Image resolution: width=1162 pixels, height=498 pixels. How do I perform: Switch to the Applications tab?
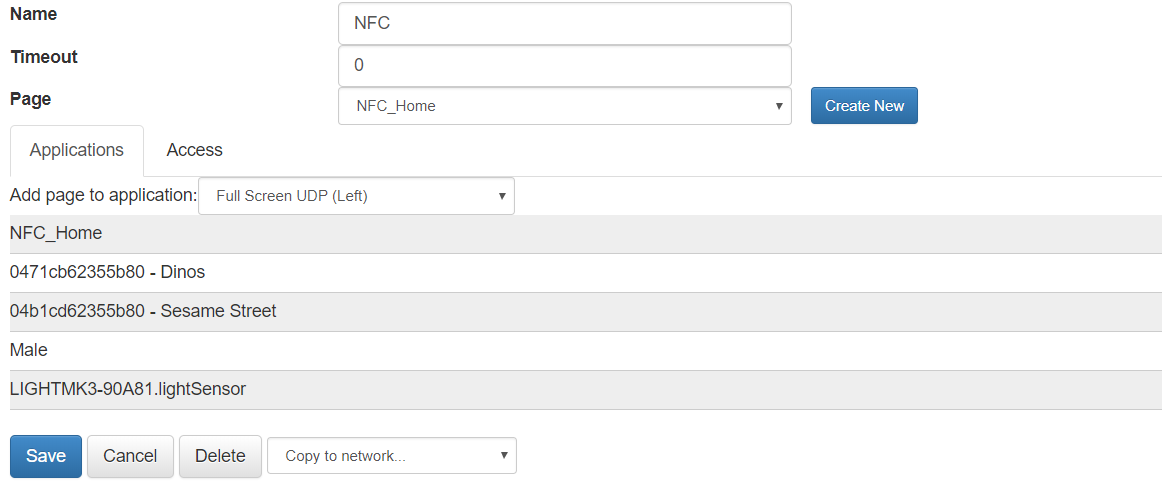coord(76,150)
